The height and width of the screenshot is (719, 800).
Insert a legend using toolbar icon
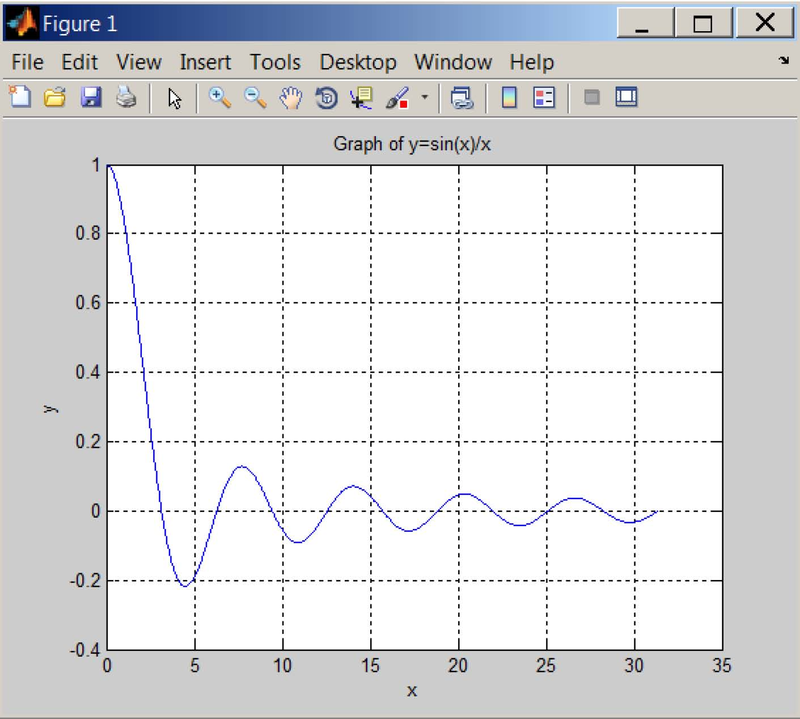(544, 97)
